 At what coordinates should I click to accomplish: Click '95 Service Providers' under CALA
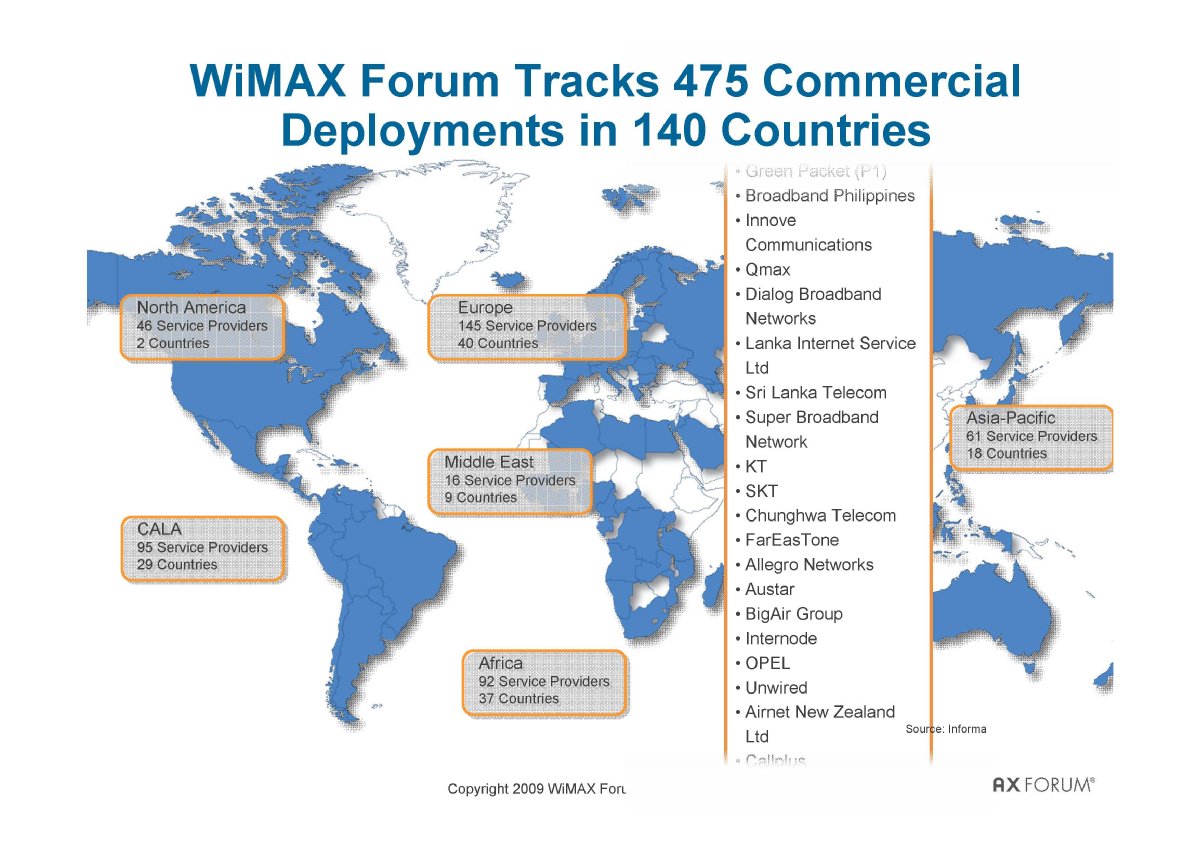[202, 548]
